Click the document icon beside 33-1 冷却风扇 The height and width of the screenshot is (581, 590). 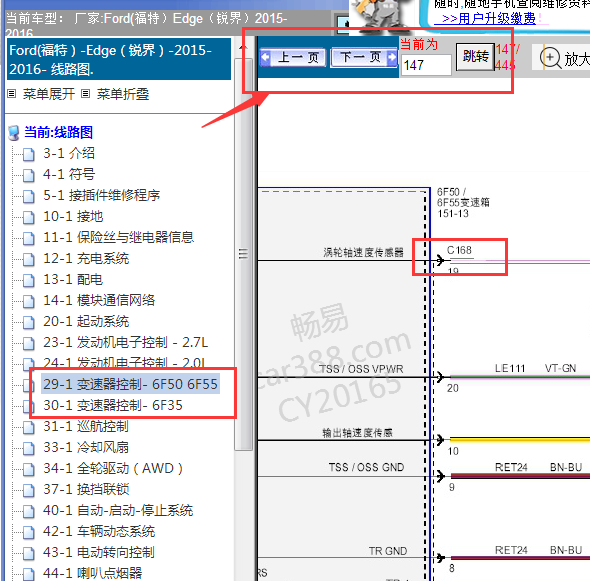pyautogui.click(x=29, y=449)
